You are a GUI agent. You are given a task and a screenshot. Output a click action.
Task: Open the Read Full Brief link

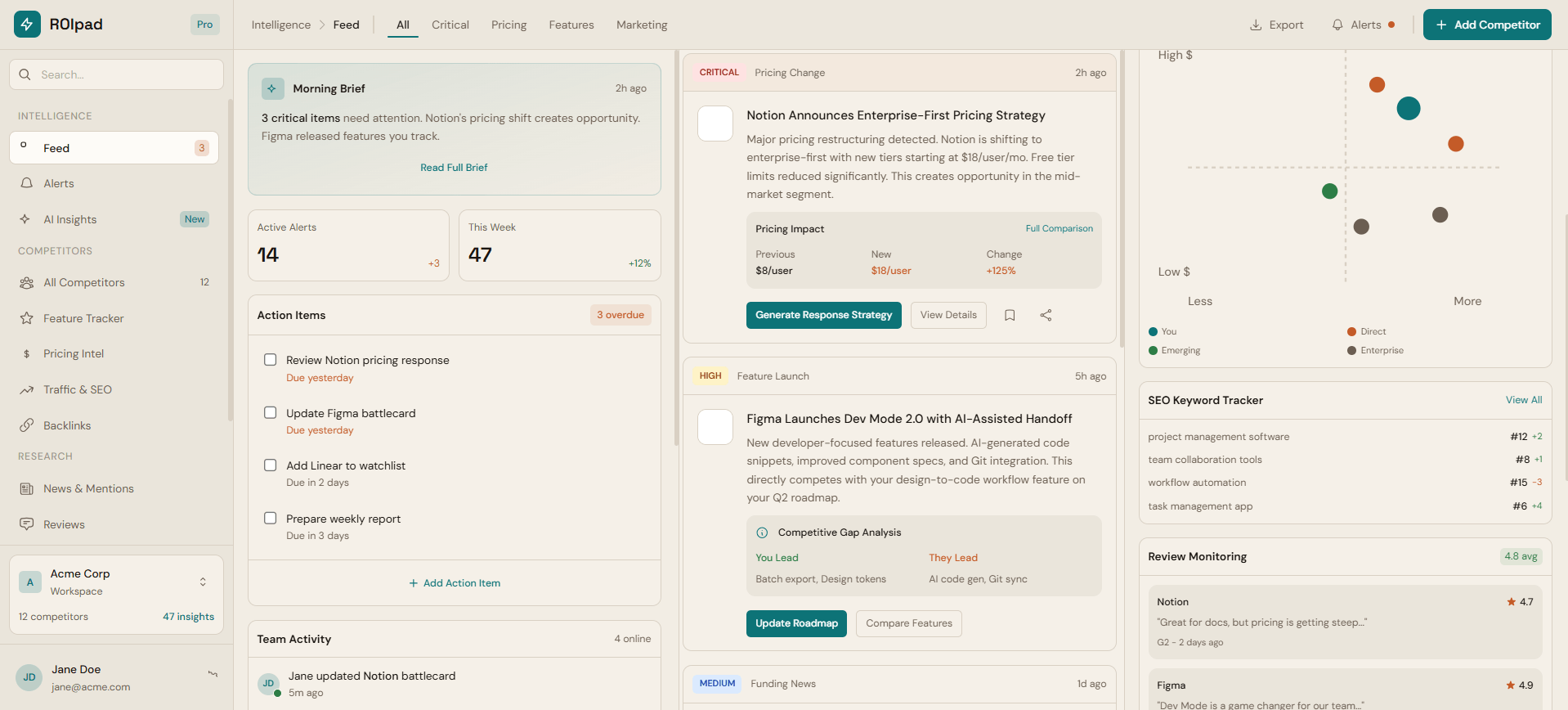pos(454,168)
